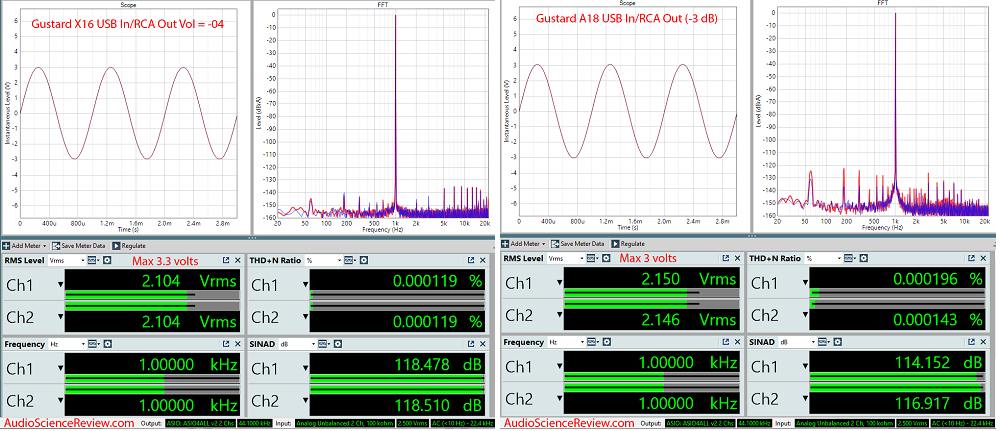
Task: Open X16 SINAD meter settings gear
Action: [x=338, y=344]
